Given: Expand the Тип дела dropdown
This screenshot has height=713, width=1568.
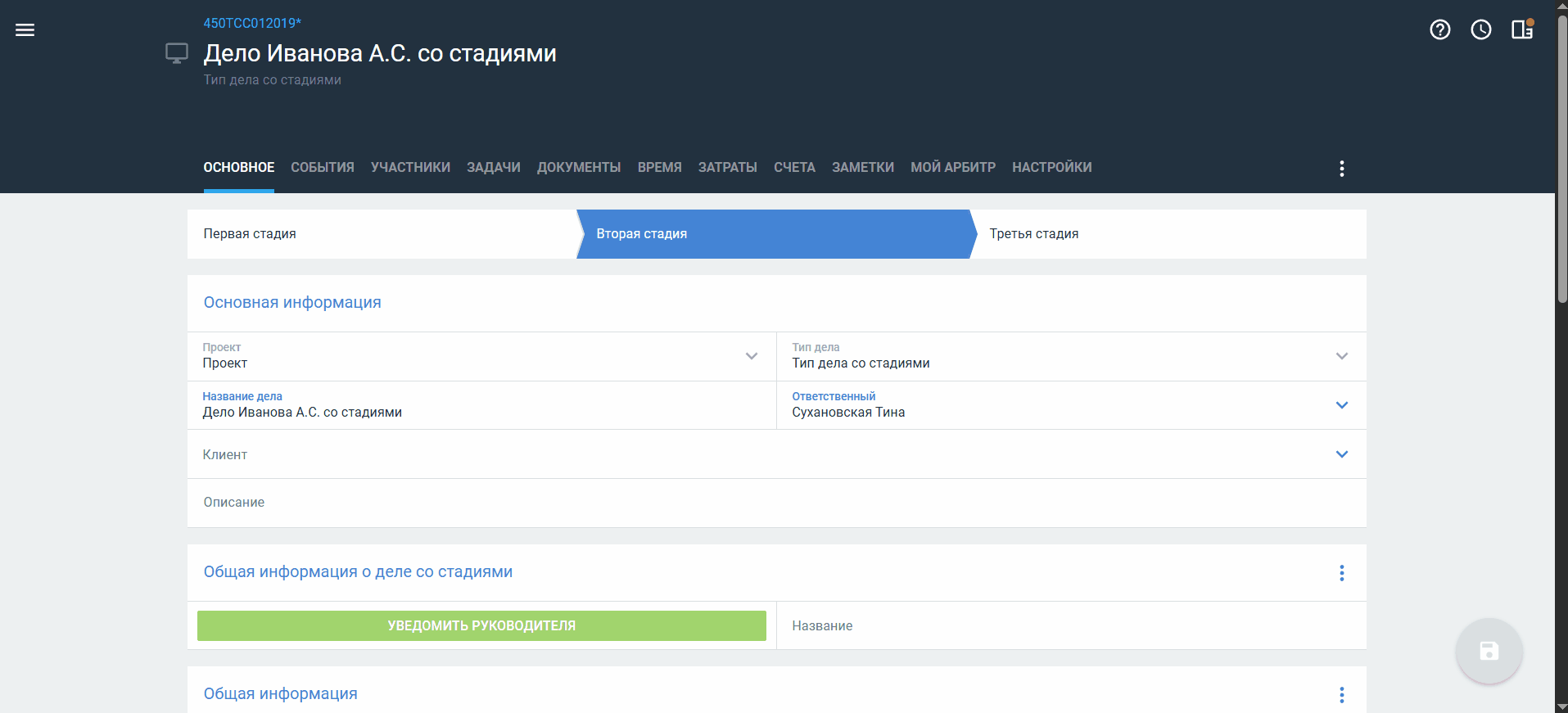Looking at the screenshot, I should tap(1341, 356).
